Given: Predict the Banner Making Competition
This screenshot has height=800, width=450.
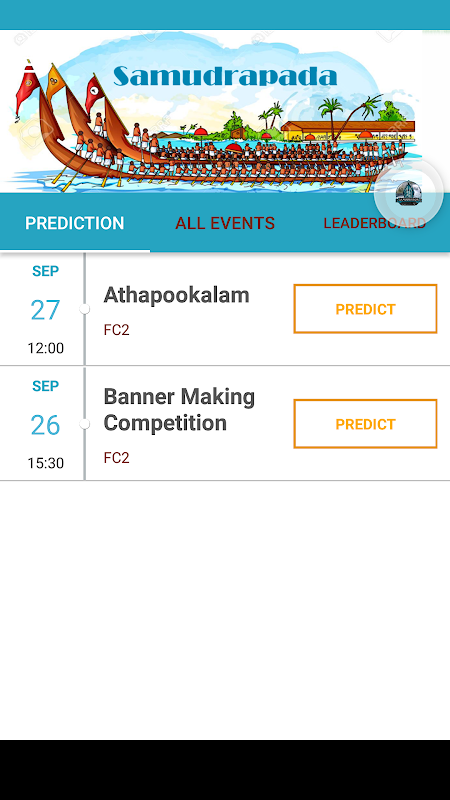Looking at the screenshot, I should point(365,424).
